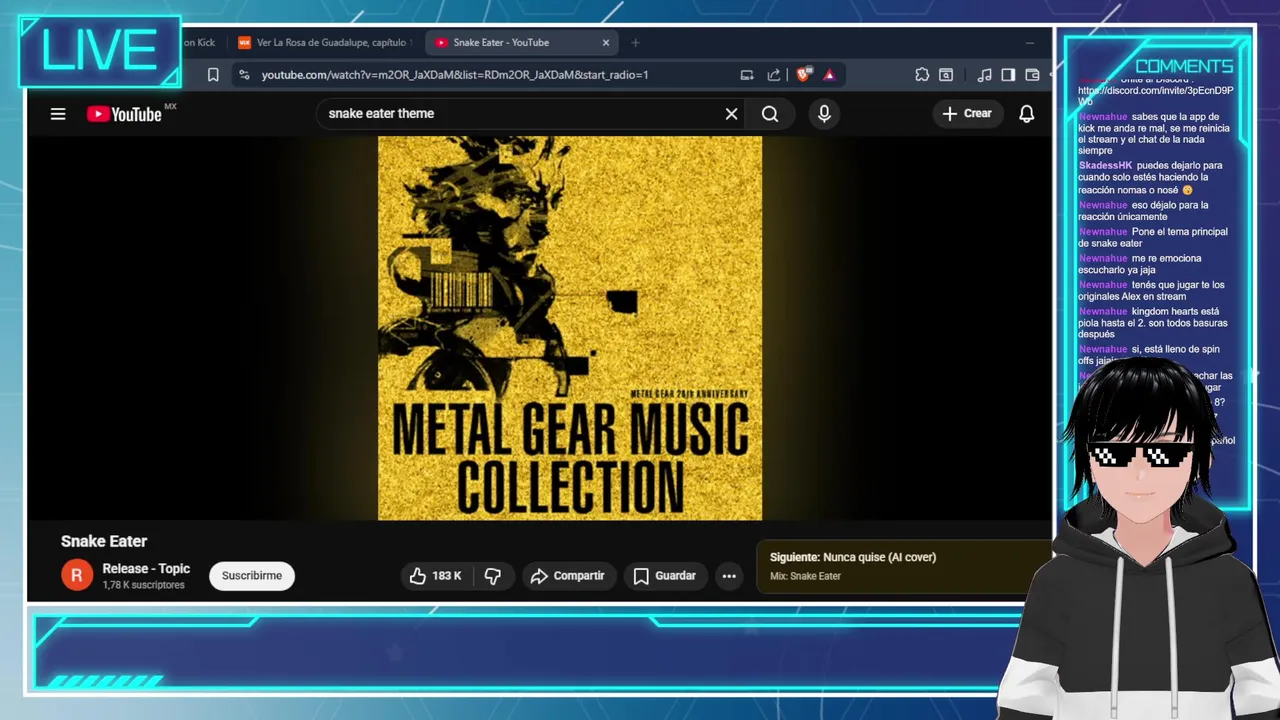Start voice search with the microphone

[x=824, y=114]
